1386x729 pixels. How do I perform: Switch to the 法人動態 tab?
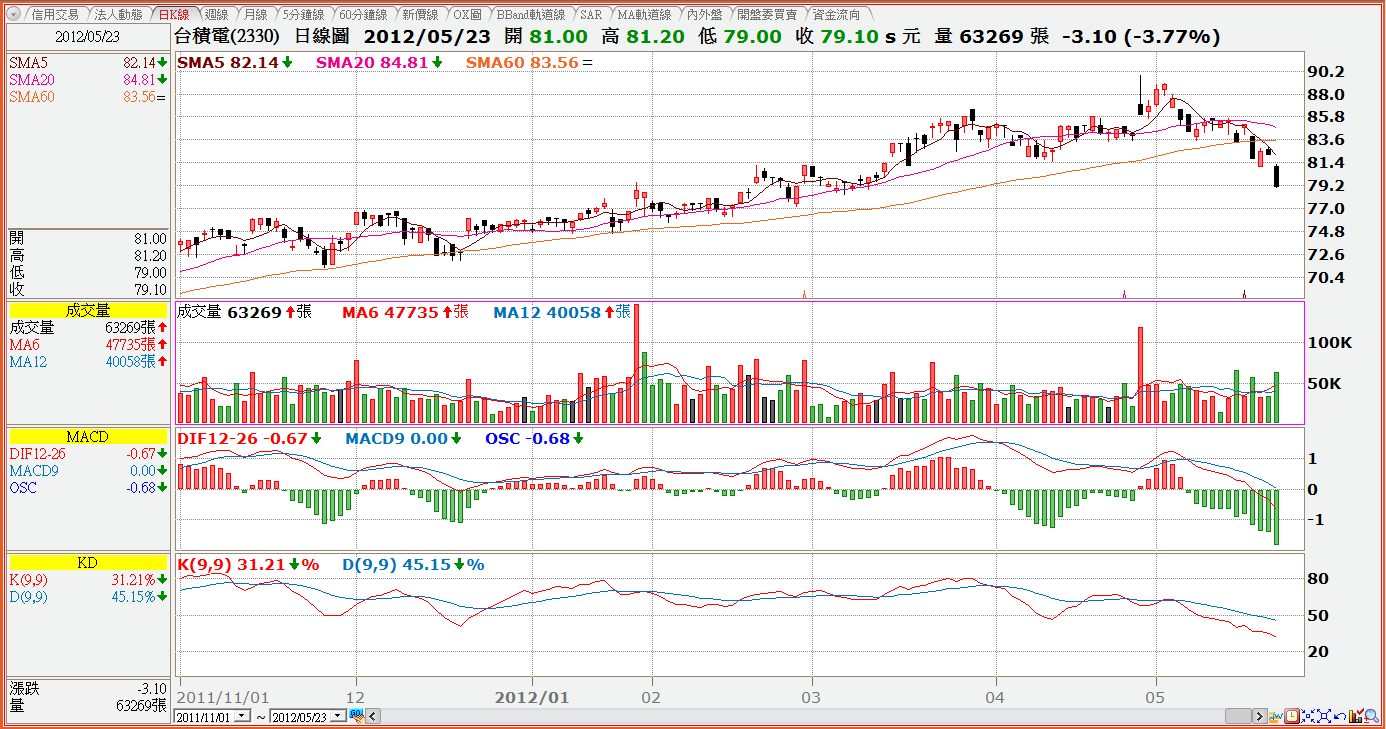(x=118, y=15)
